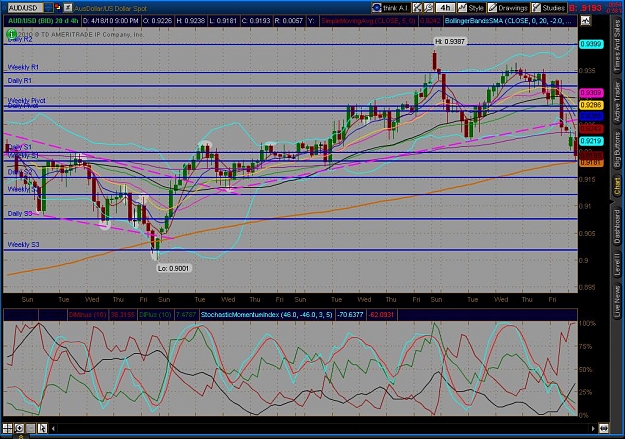Click the Weekly Pivot label
Screen dimensions: 625x439
point(27,100)
